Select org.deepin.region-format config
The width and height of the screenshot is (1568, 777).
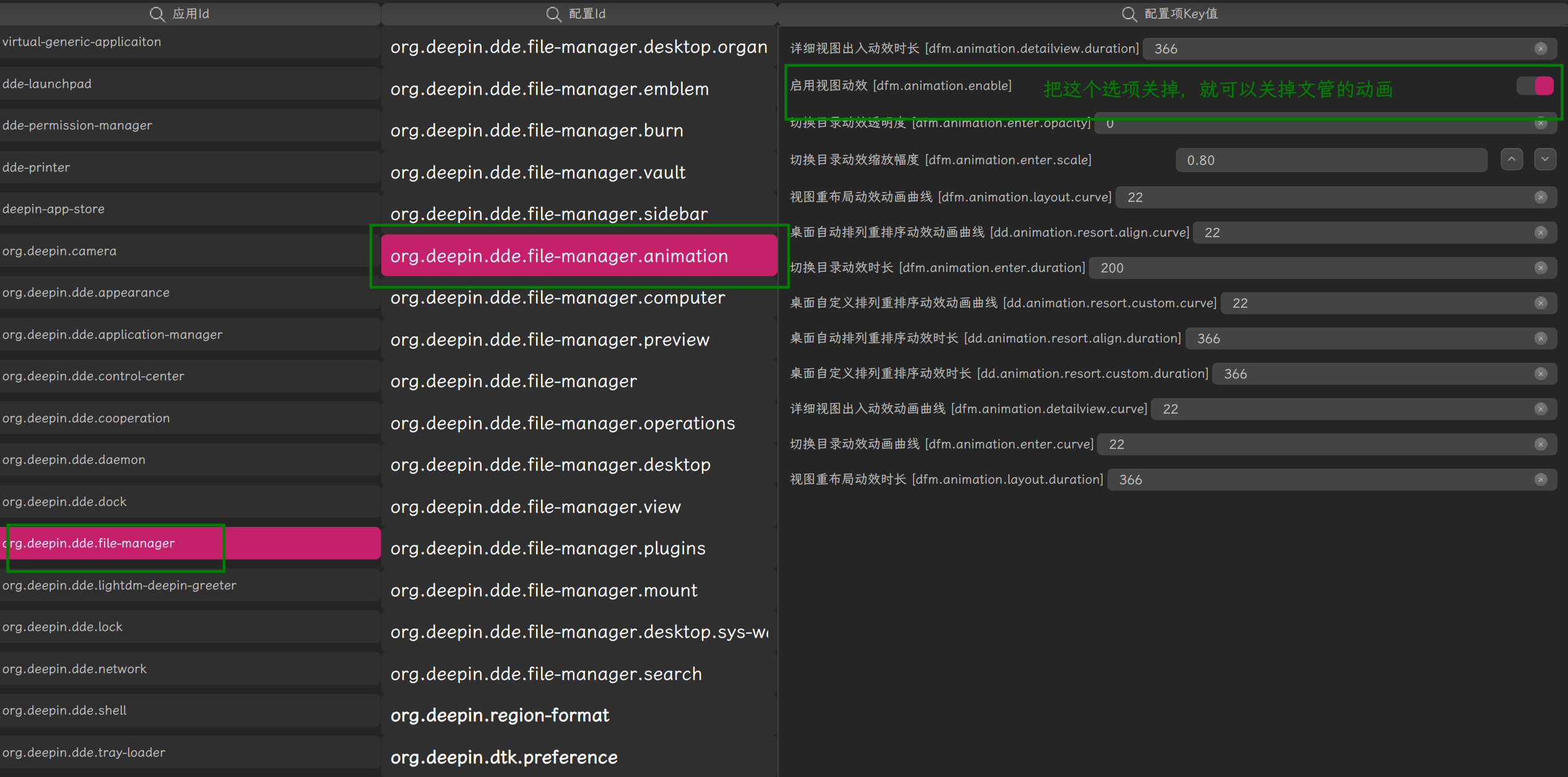tap(579, 715)
